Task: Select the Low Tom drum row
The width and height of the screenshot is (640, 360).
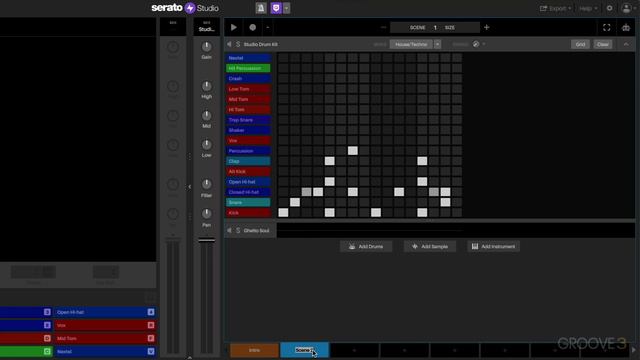Action: coord(248,89)
